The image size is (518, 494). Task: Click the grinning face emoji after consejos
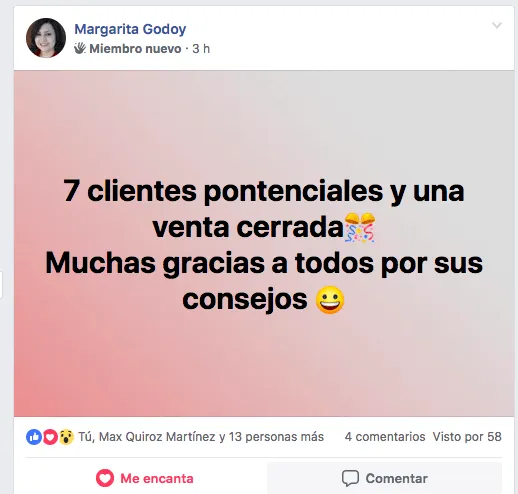point(330,300)
